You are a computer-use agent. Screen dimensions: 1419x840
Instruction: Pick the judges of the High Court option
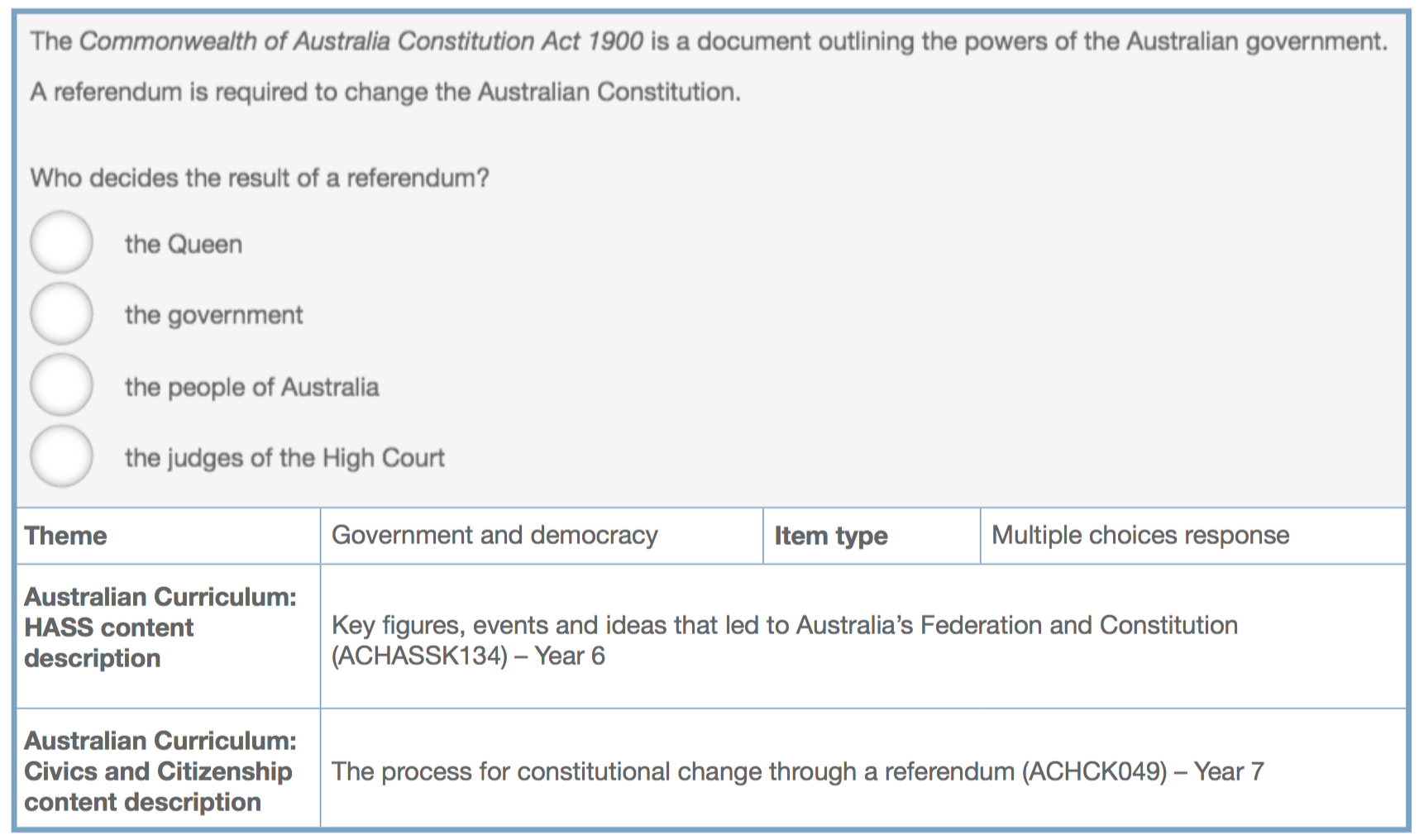coord(61,456)
